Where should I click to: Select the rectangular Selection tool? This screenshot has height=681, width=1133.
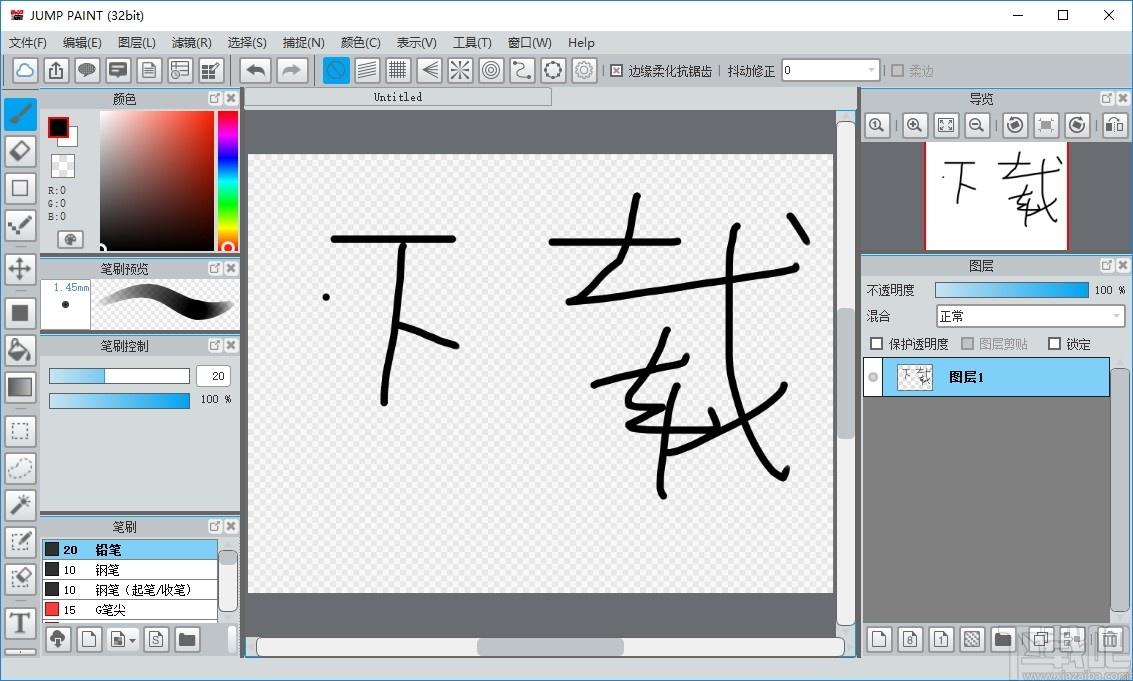tap(20, 431)
